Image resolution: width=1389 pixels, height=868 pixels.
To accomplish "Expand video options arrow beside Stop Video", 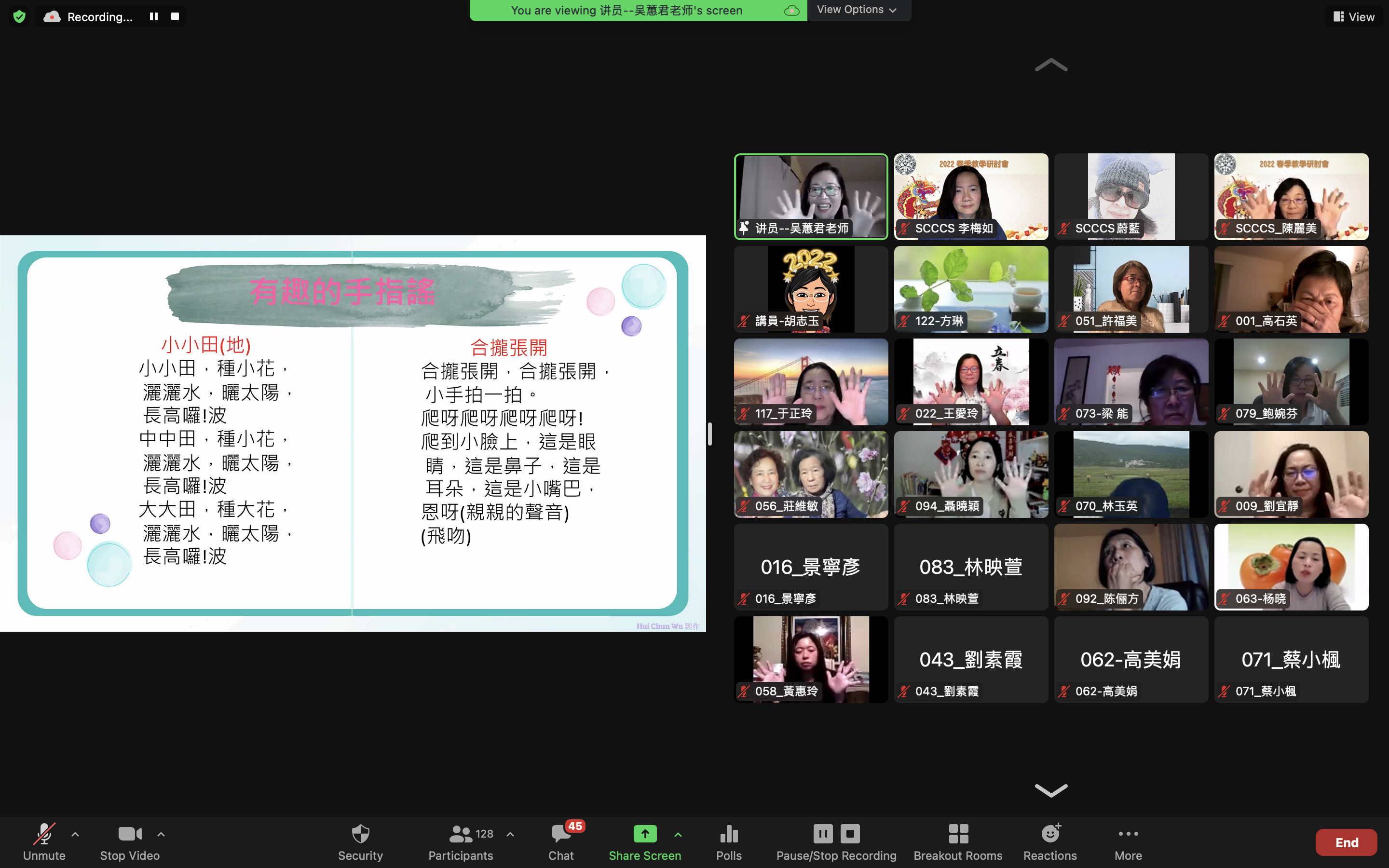I will pos(161,834).
